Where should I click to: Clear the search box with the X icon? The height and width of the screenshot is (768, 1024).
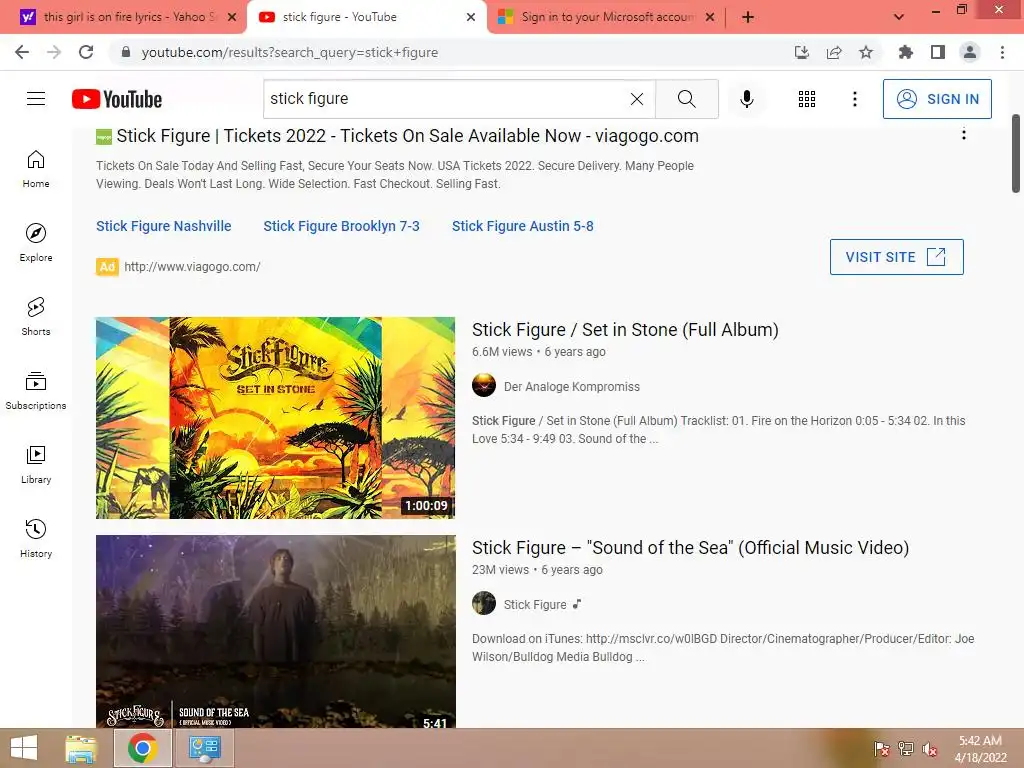click(637, 99)
